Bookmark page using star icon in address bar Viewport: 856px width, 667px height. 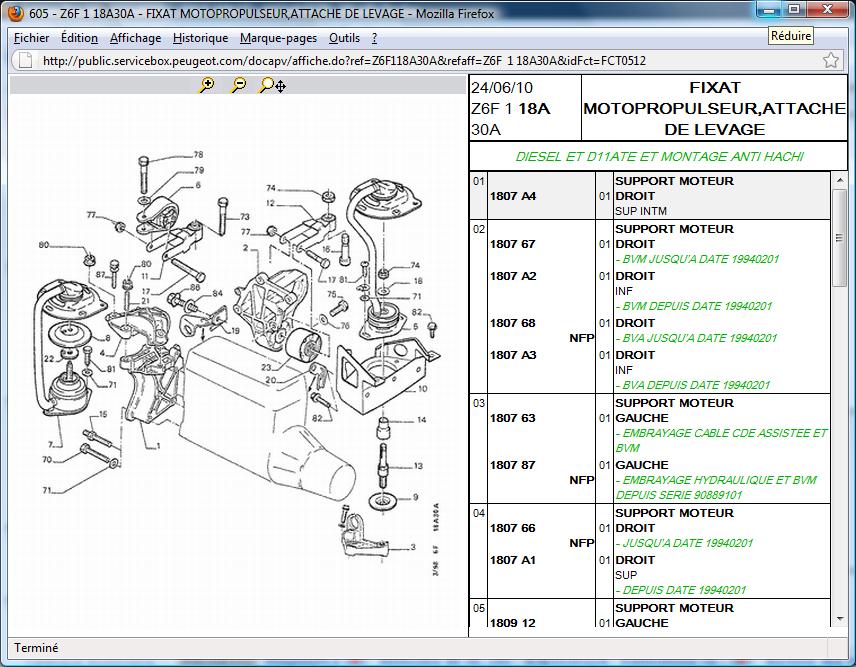click(x=830, y=61)
